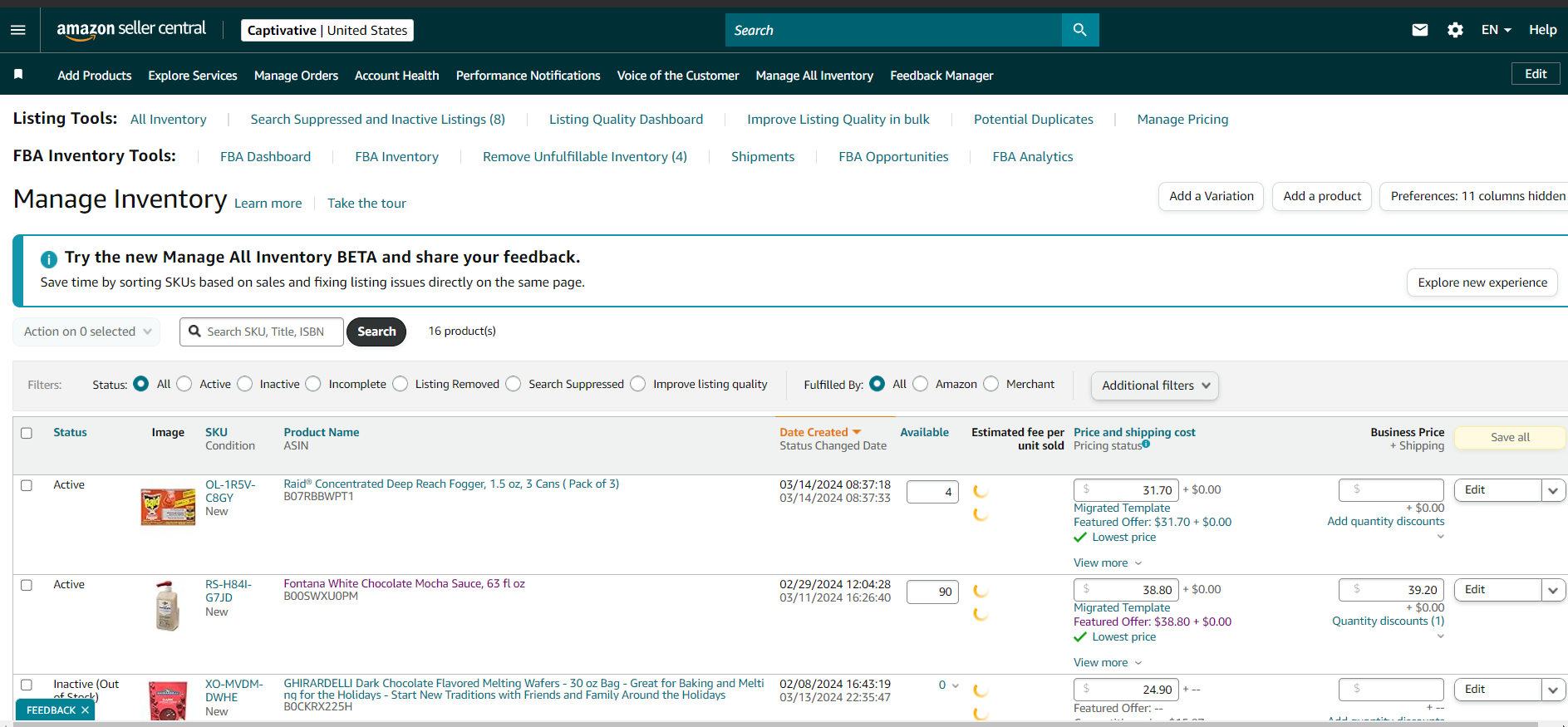Click the top navigation Edit button
The height and width of the screenshot is (727, 1568).
(x=1536, y=74)
